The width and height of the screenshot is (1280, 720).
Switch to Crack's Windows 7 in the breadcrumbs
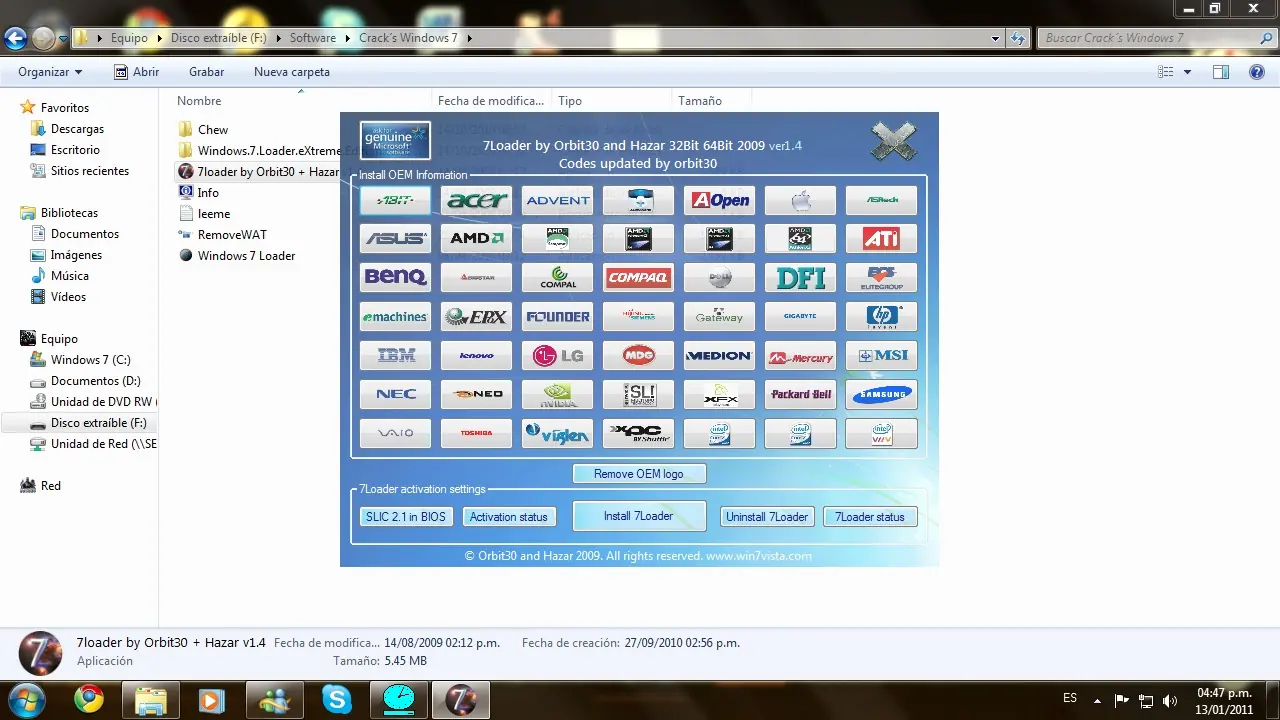coord(408,37)
